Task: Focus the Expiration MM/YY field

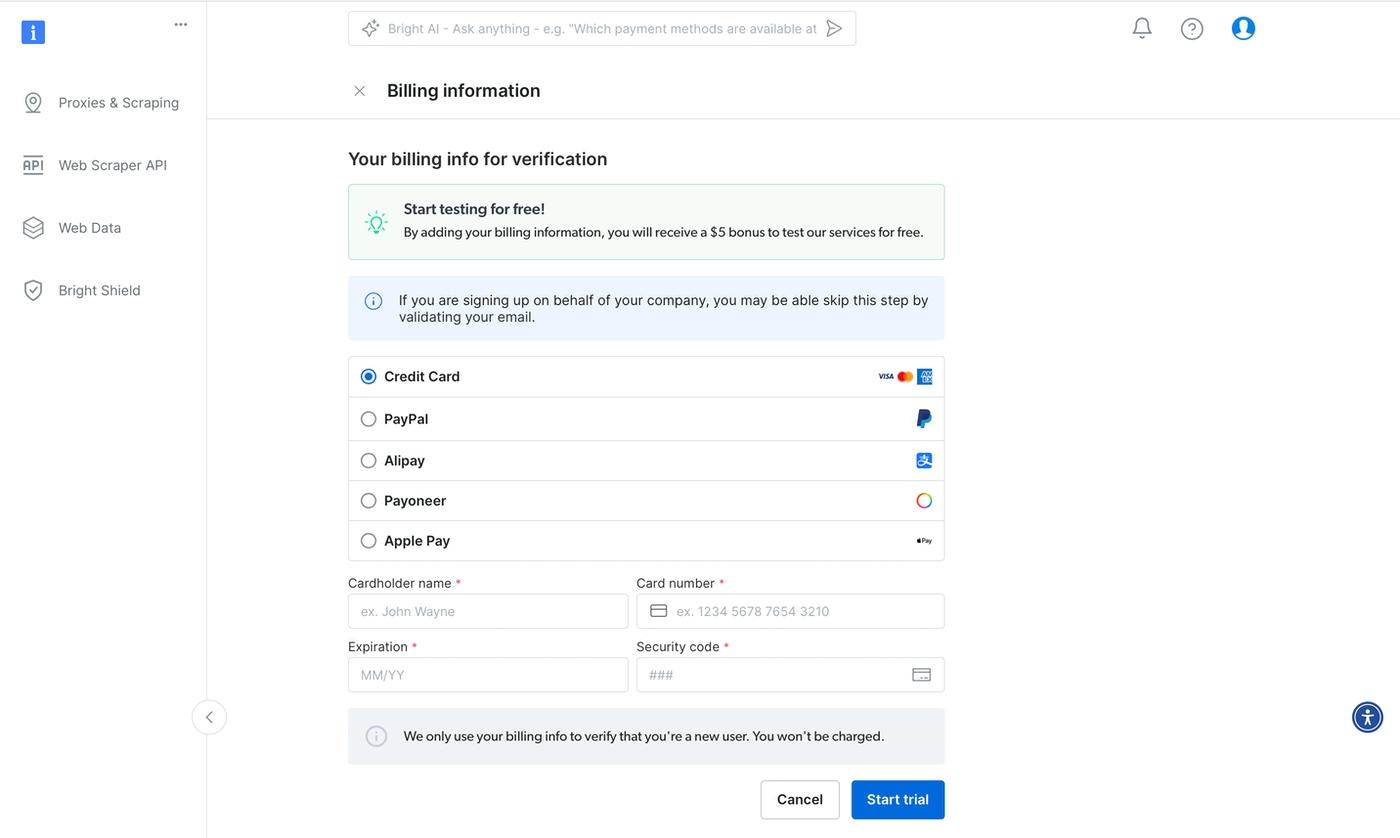Action: tap(488, 675)
